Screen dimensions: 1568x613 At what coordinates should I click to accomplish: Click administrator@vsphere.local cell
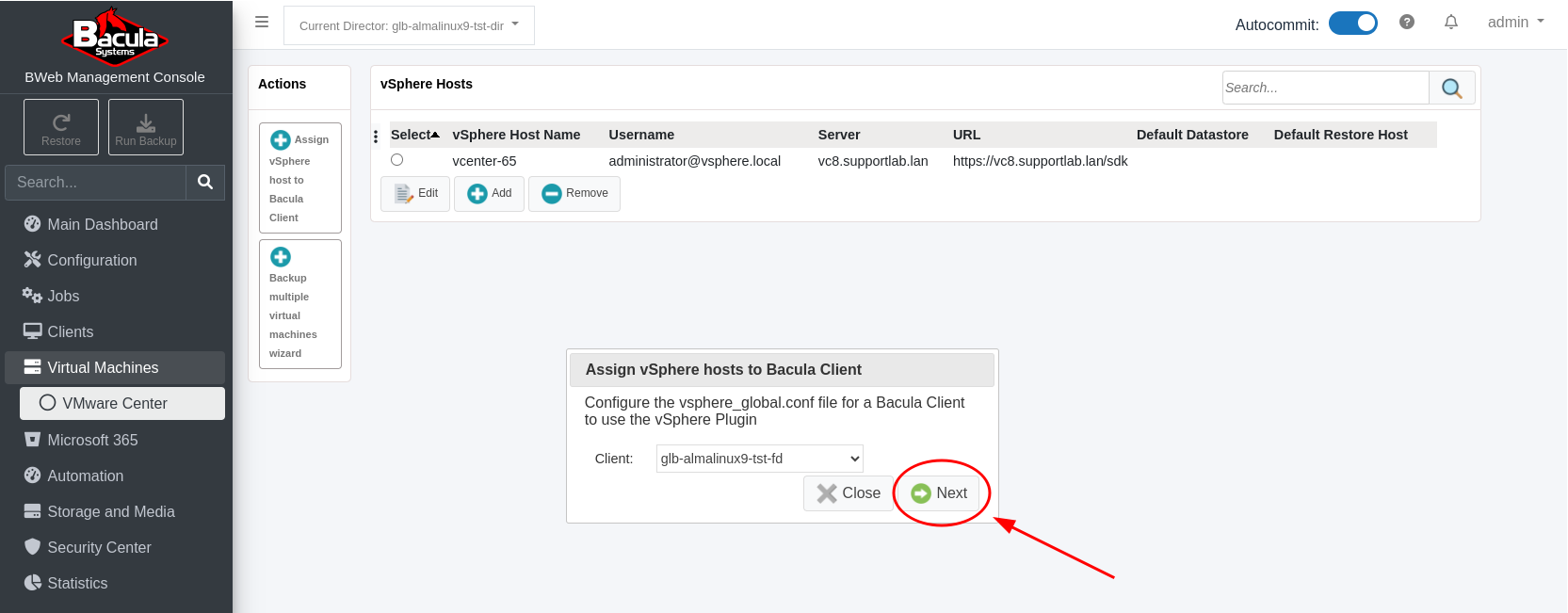[x=695, y=161]
